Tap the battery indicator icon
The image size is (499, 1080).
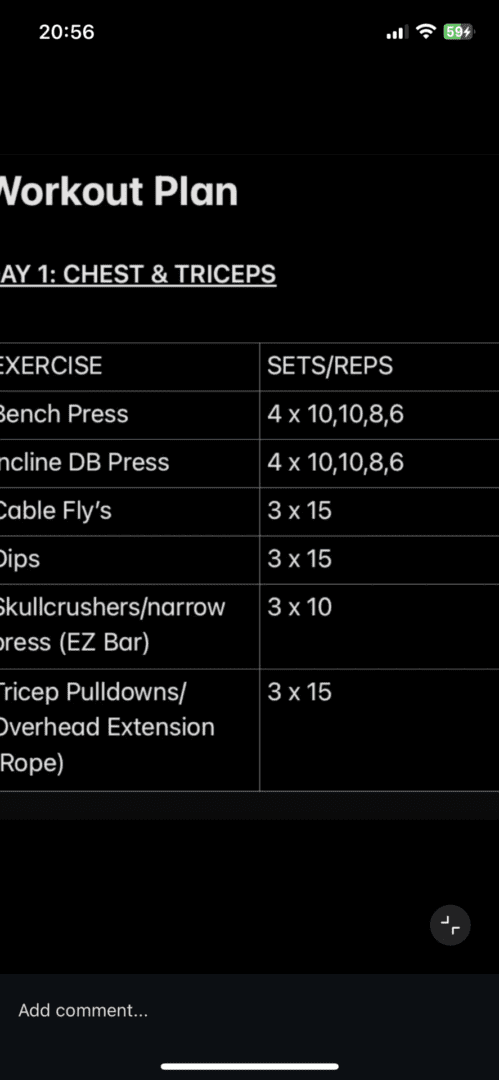tap(458, 32)
